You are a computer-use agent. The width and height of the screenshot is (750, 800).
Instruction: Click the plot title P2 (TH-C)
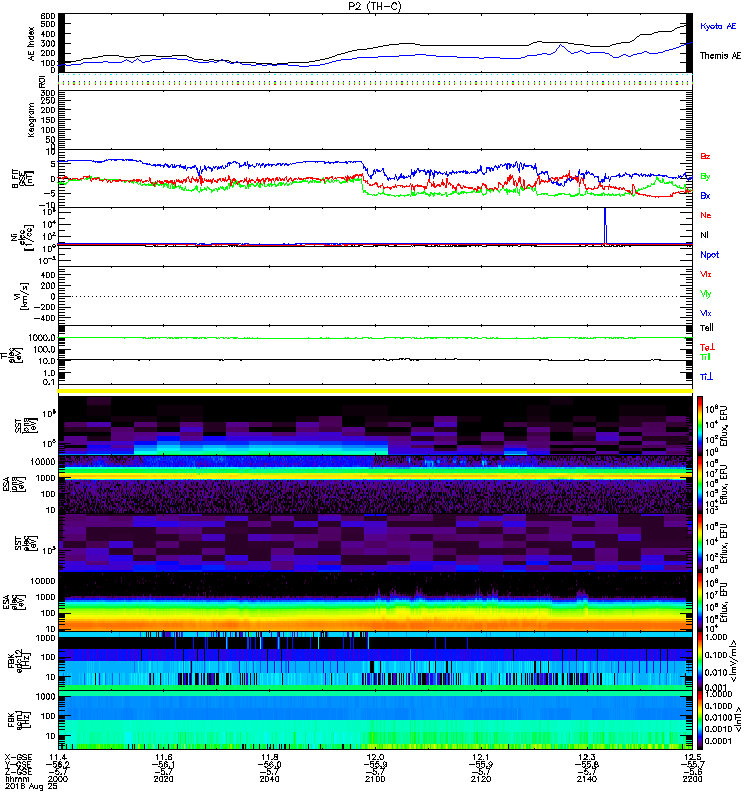click(x=374, y=6)
